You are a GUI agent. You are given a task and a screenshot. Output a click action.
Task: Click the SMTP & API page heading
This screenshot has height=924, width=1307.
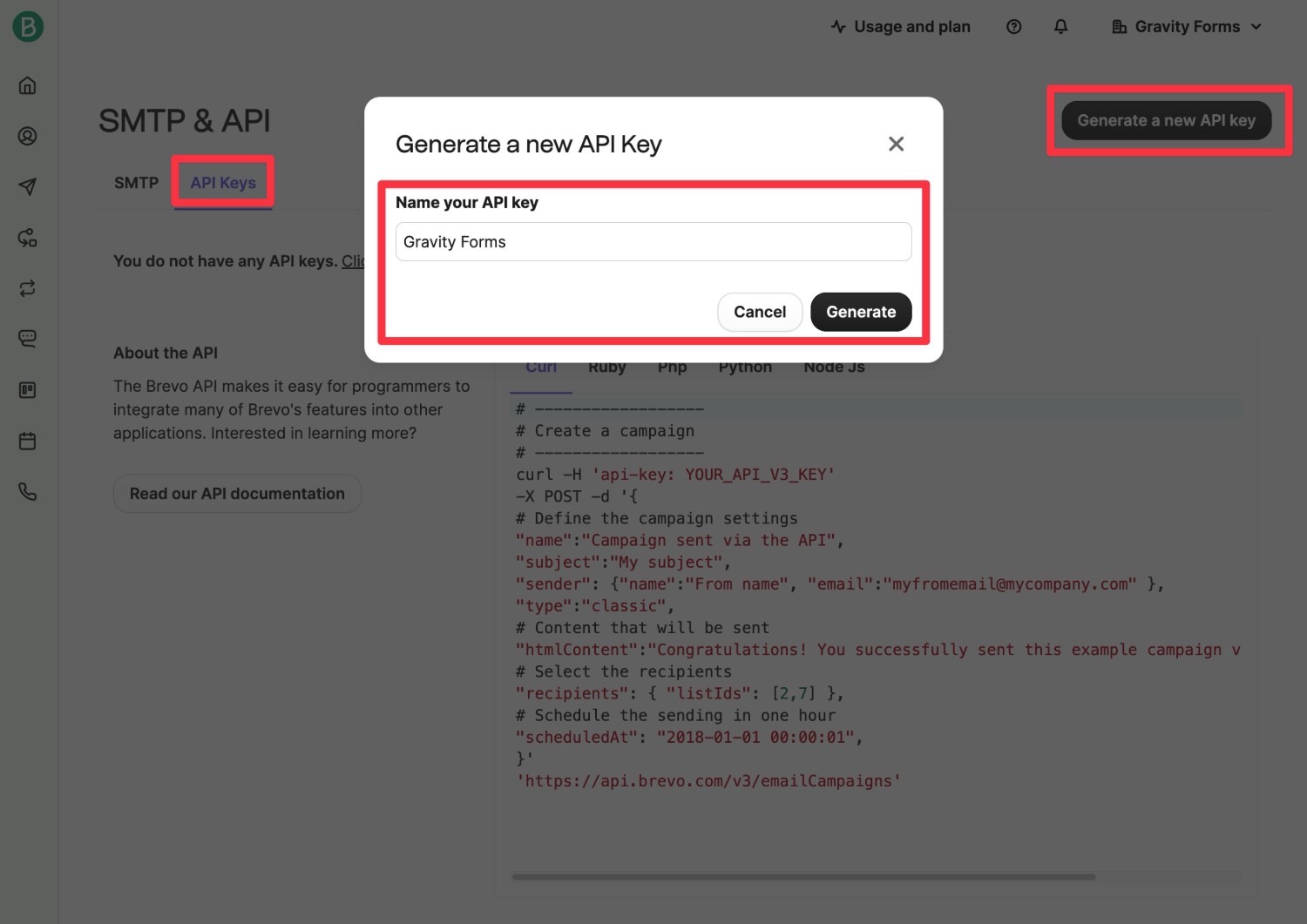(185, 120)
